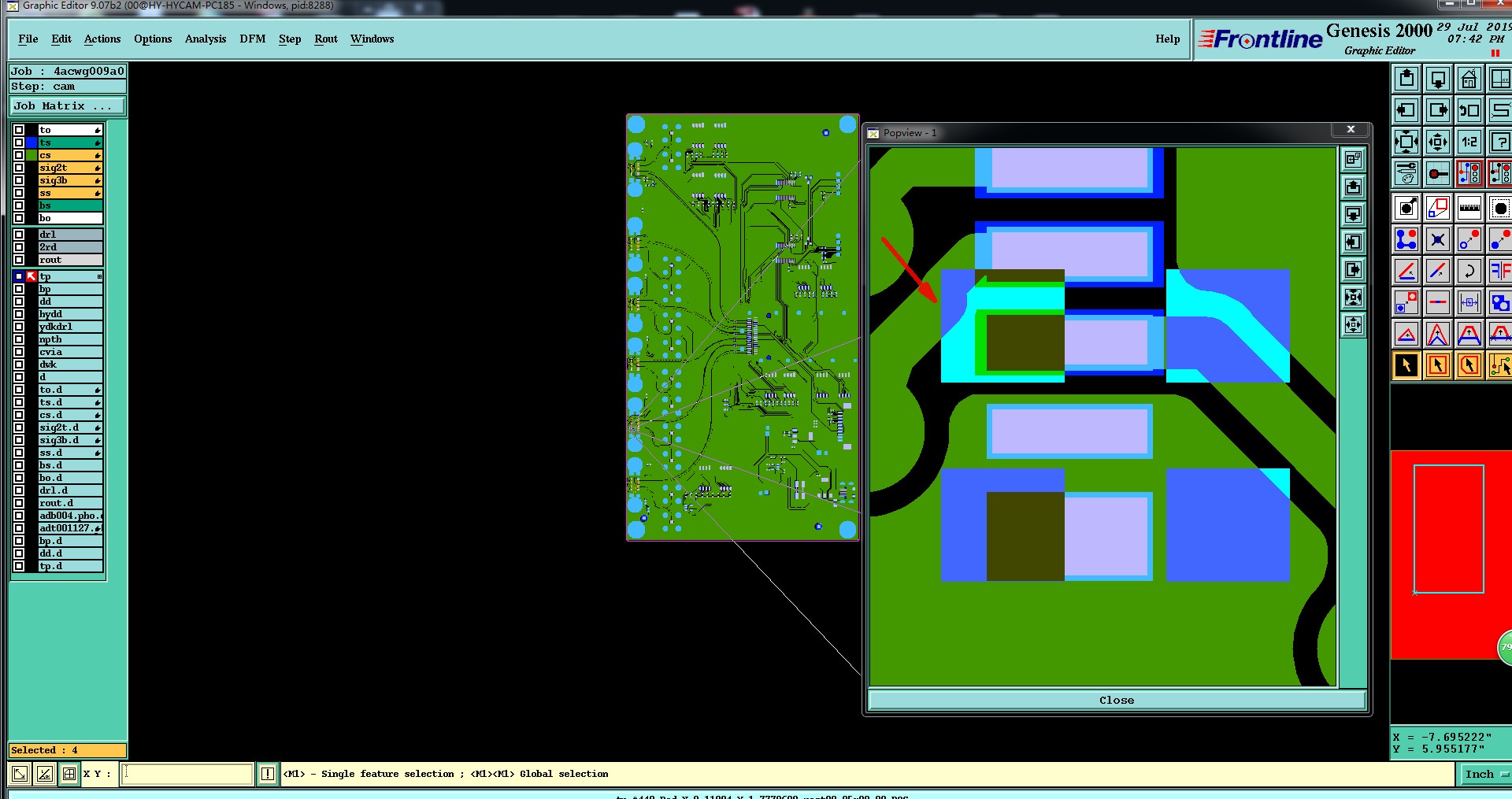Viewport: 1512px width, 799px height.
Task: Select the black arrow single-select tool
Action: 1406,365
